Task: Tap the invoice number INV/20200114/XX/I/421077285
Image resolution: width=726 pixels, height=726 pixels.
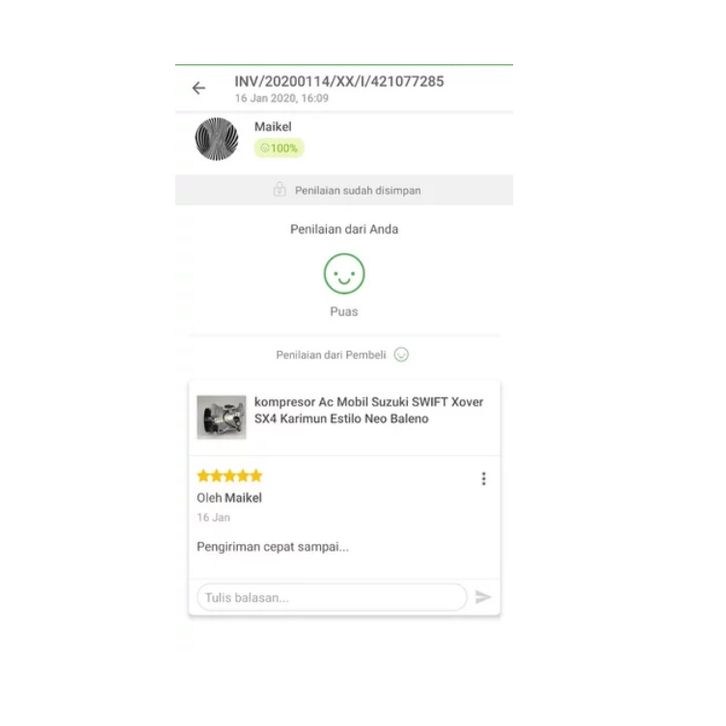Action: click(x=339, y=81)
